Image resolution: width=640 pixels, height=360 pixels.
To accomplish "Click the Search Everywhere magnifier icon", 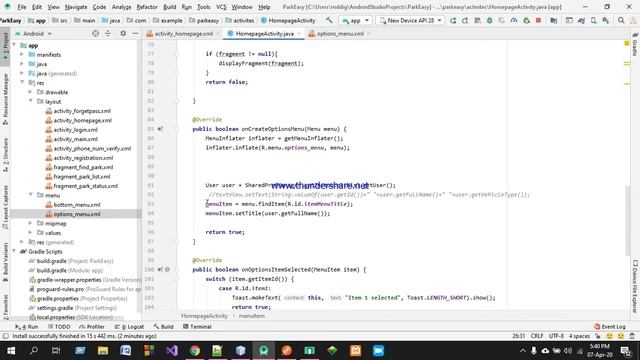I will [621, 20].
